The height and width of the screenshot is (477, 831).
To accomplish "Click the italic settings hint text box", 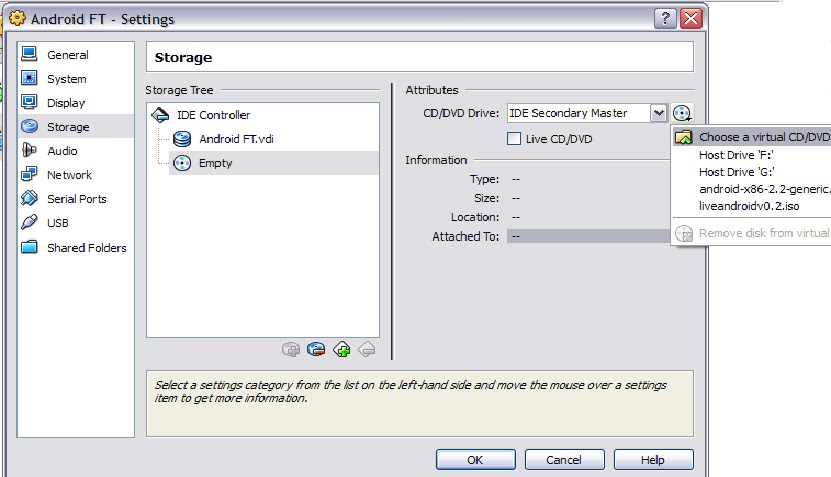I will tap(420, 403).
